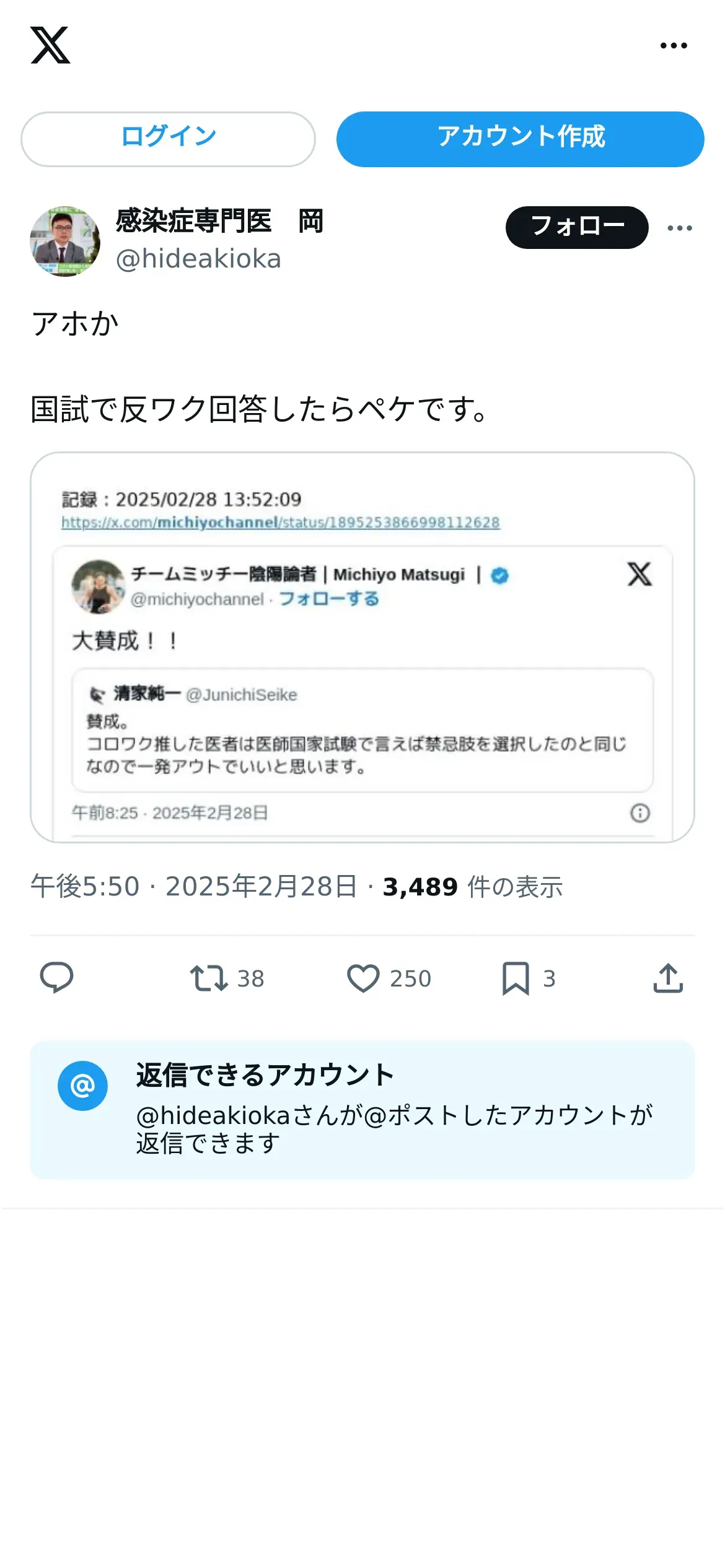Click the @hideakioka handle
Image resolution: width=725 pixels, height=1568 pixels.
pos(198,259)
